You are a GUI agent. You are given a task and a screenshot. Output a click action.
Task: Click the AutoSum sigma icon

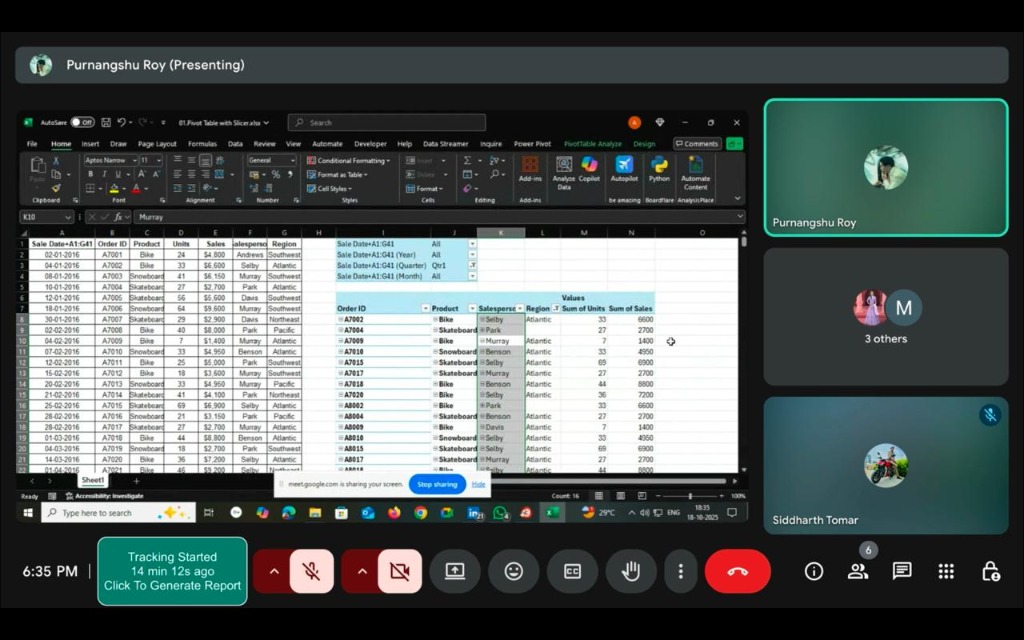[468, 160]
